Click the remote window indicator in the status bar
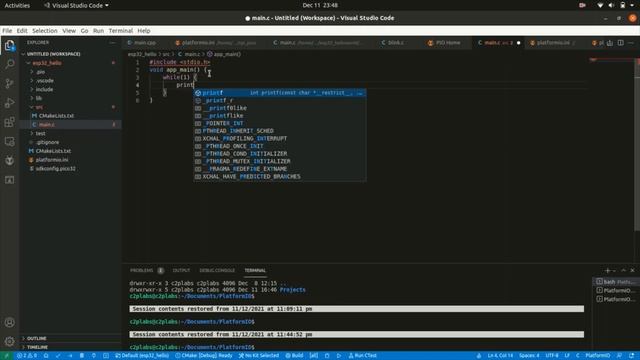 tap(6, 356)
